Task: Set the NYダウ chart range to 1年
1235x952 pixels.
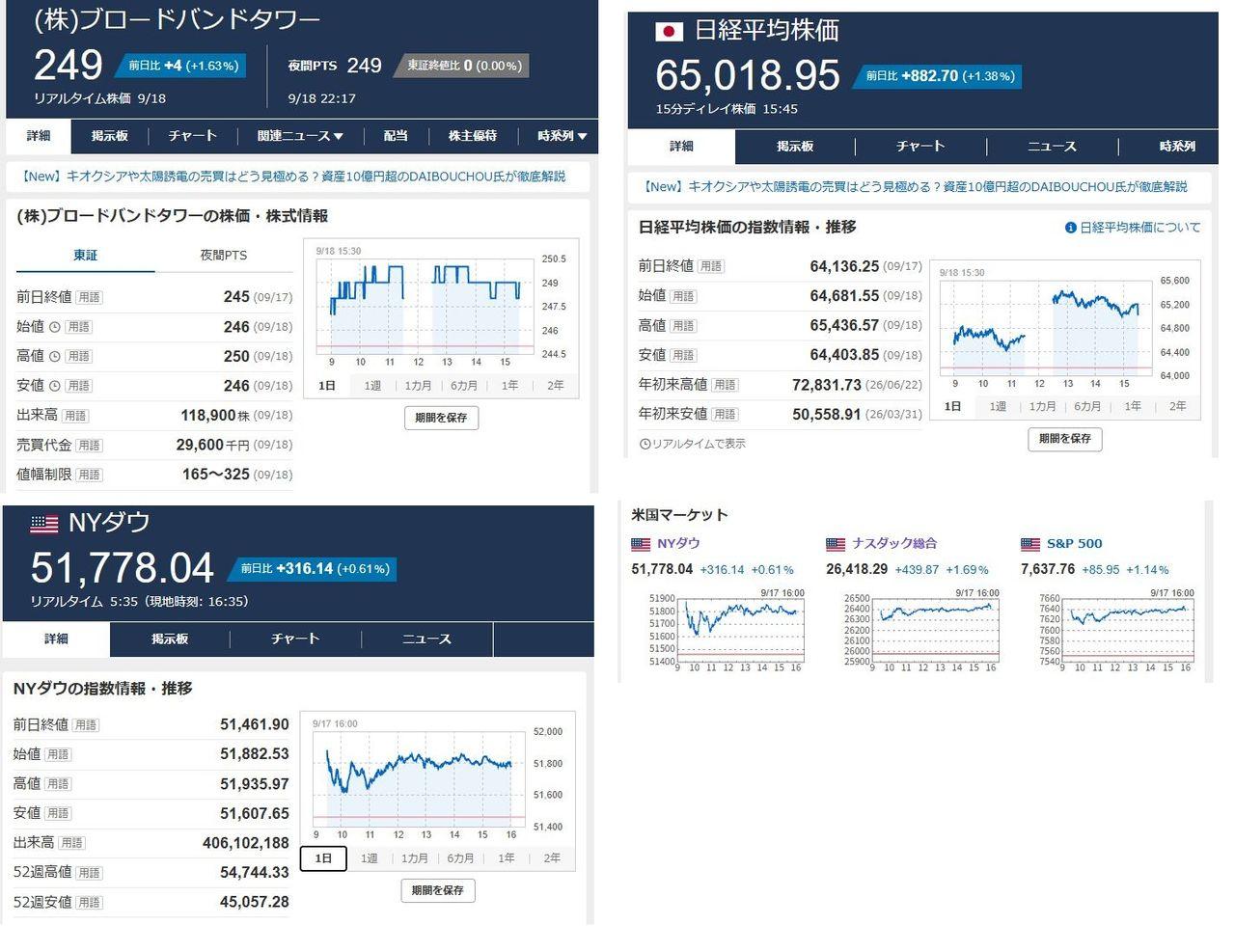Action: (x=507, y=858)
